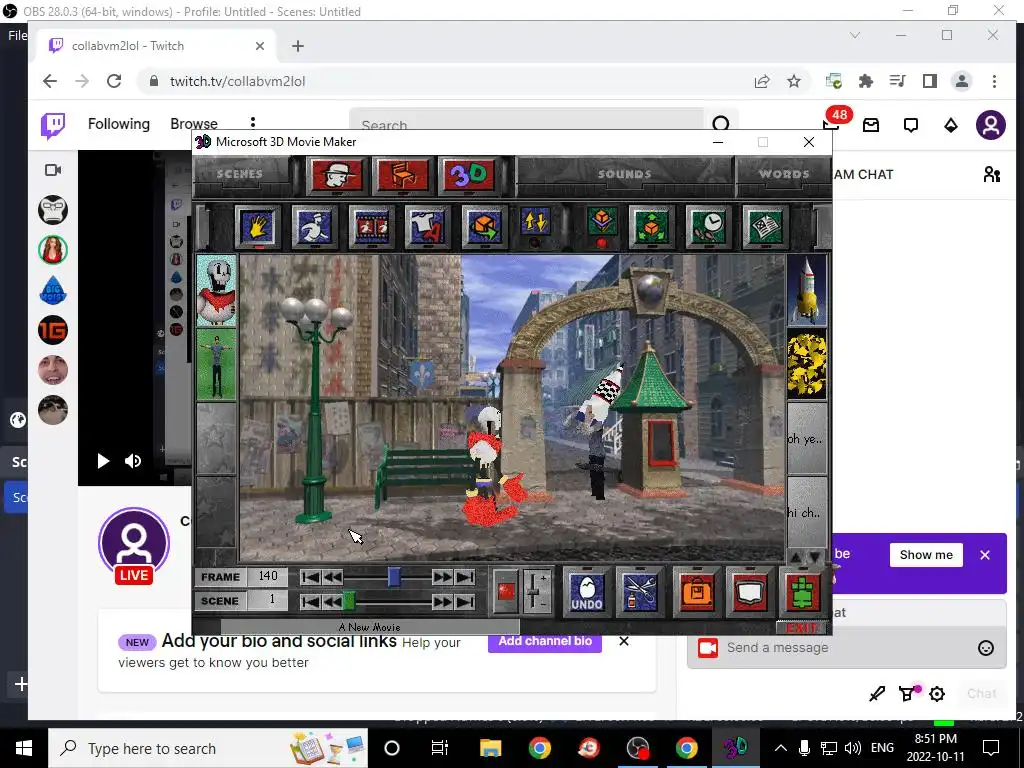The width and height of the screenshot is (1024, 768).
Task: Select the rotate box with green arrow tool
Action: click(484, 227)
